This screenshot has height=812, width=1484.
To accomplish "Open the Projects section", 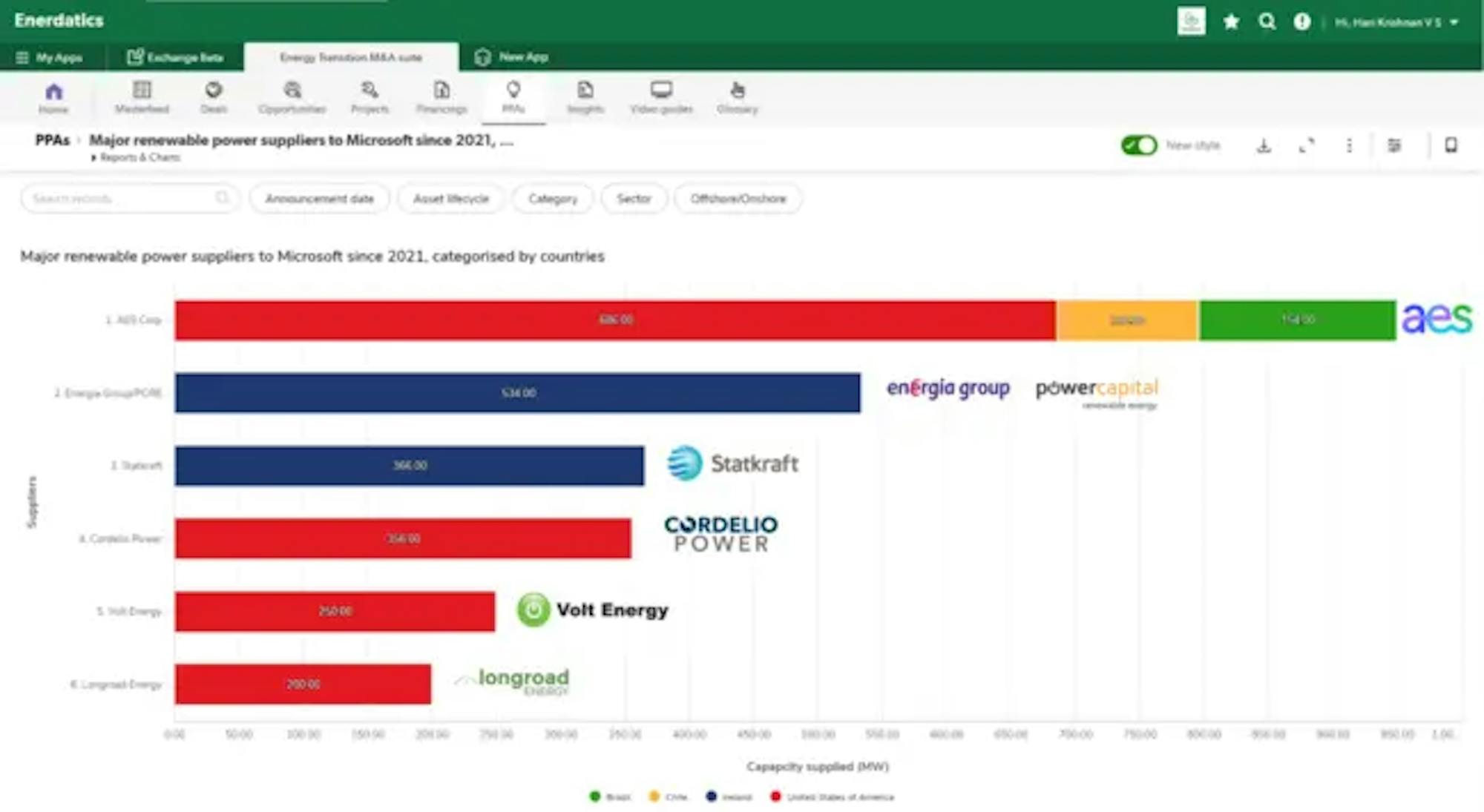I will click(x=370, y=97).
